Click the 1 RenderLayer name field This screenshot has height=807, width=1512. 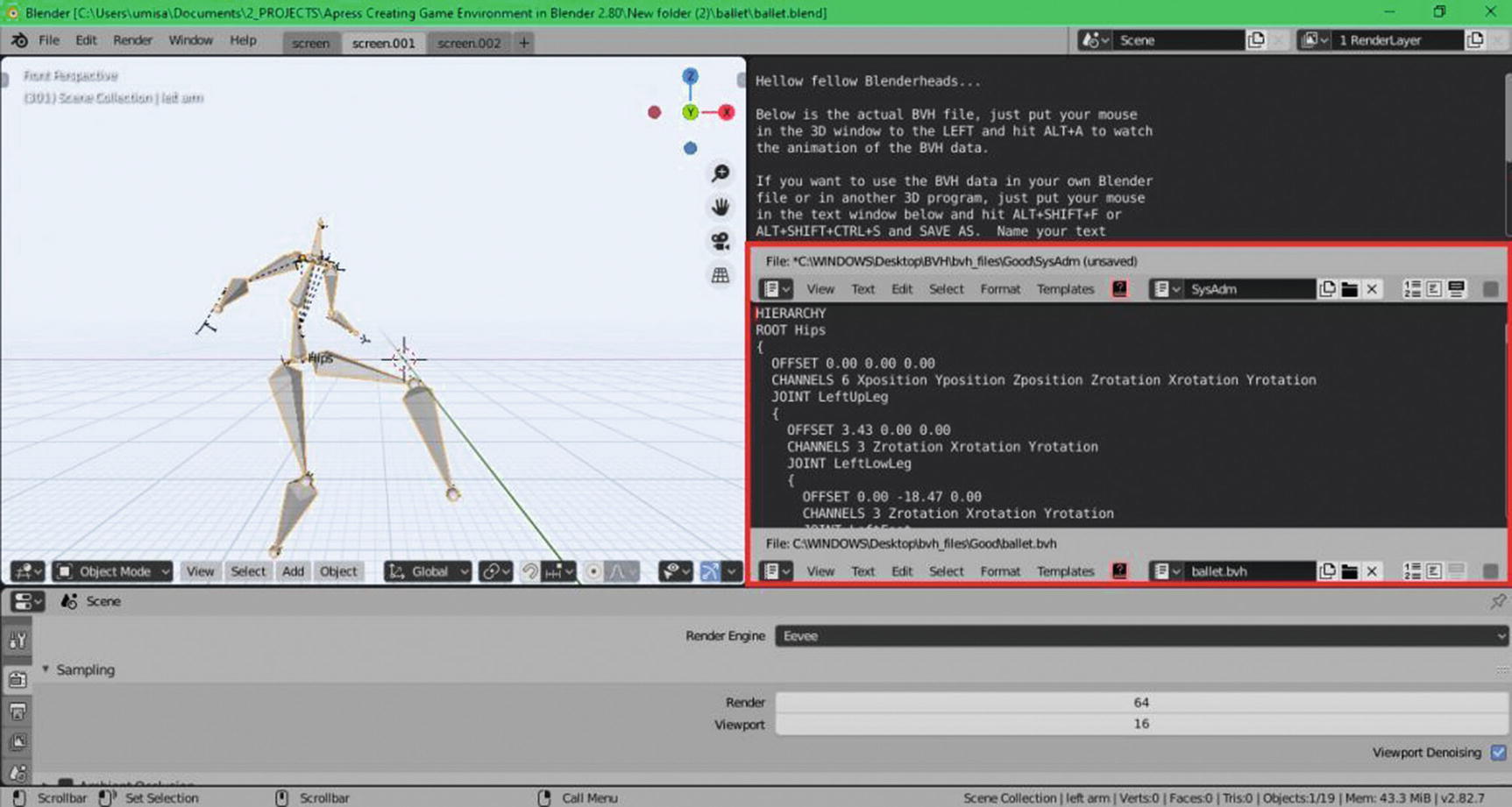(x=1397, y=40)
